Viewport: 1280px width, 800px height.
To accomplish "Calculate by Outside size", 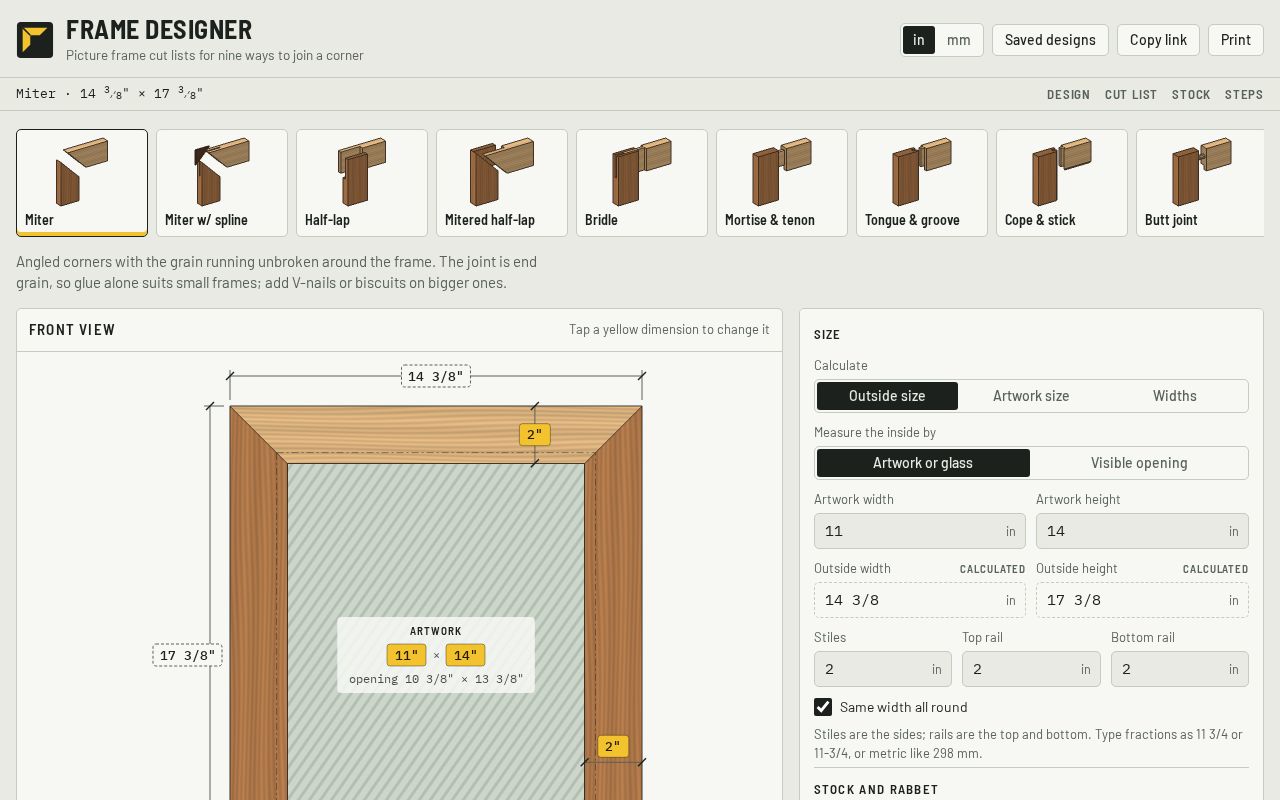I will (887, 396).
